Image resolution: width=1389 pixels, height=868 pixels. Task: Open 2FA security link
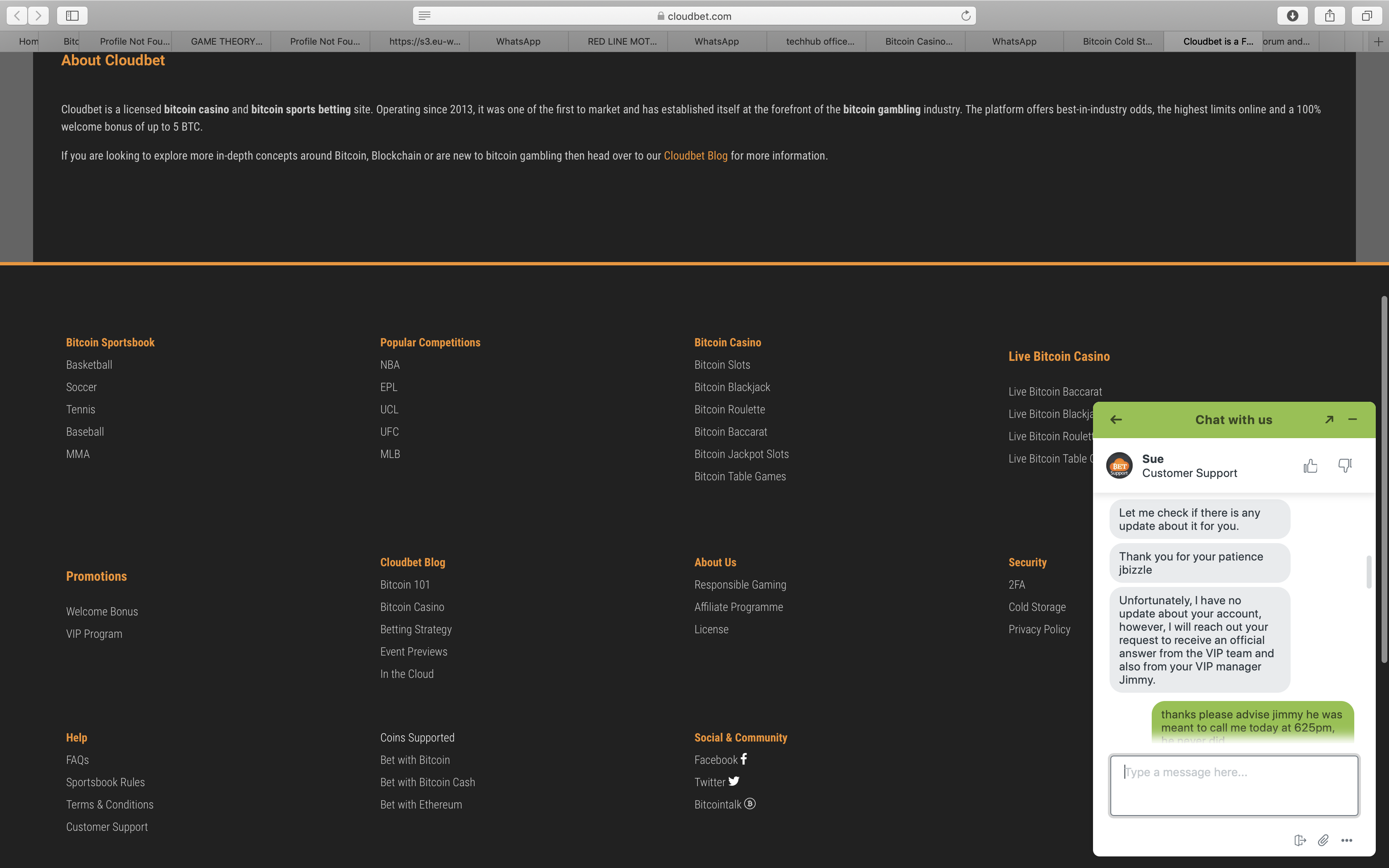(x=1017, y=584)
